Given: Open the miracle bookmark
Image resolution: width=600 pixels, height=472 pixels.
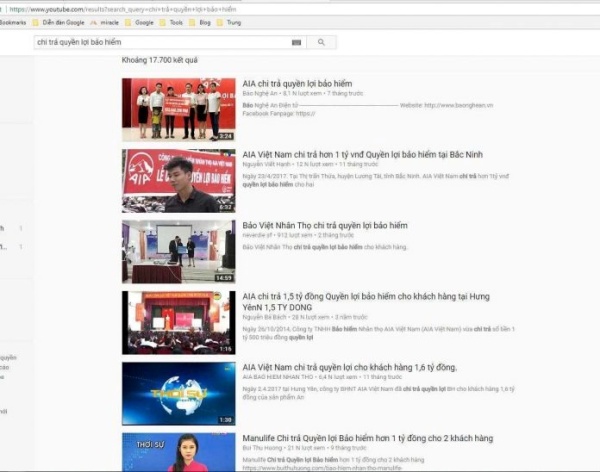Looking at the screenshot, I should click(105, 23).
